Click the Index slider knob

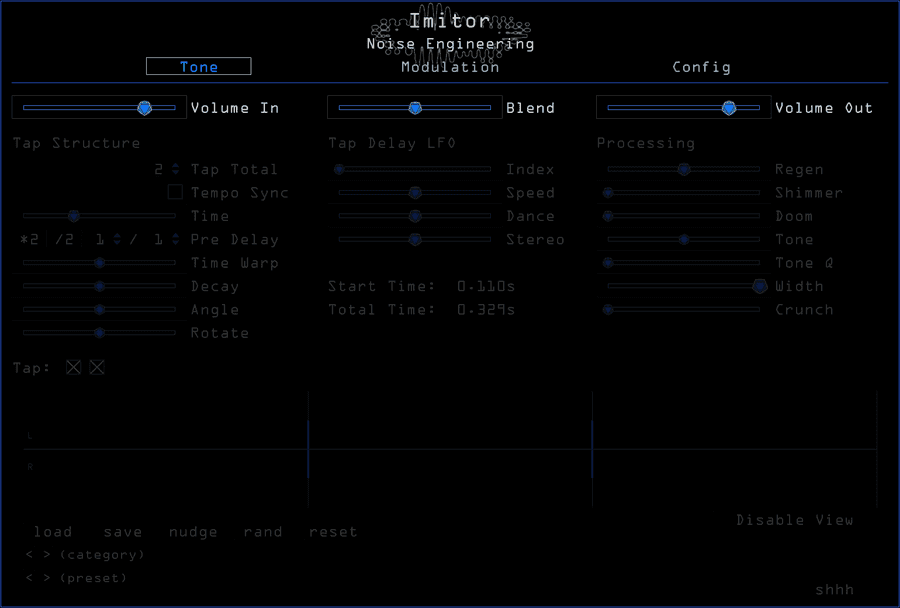(339, 169)
